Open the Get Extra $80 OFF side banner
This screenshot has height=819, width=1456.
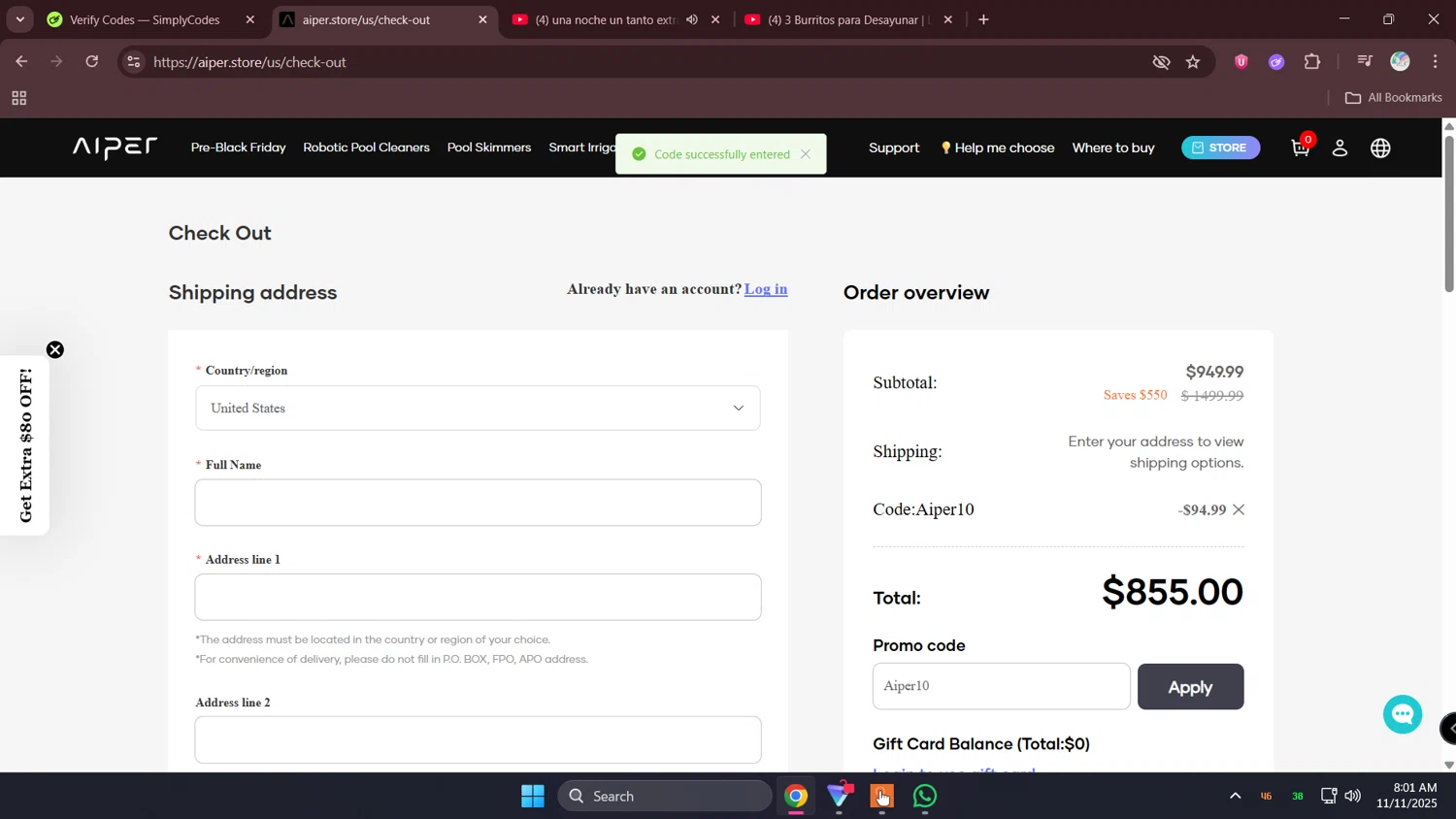point(25,445)
